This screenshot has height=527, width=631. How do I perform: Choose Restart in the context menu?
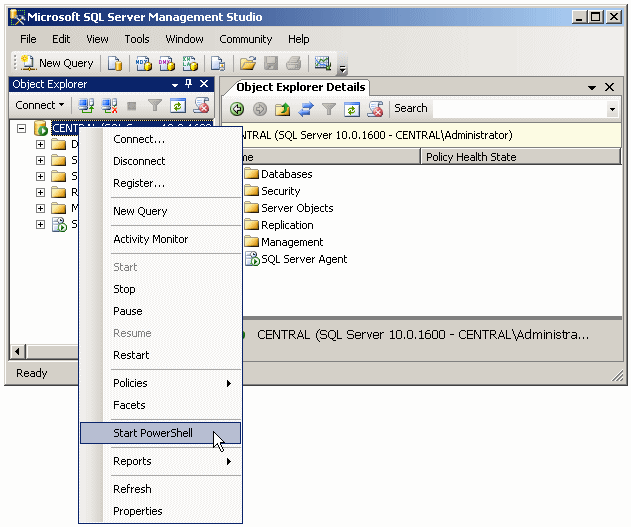(161, 355)
